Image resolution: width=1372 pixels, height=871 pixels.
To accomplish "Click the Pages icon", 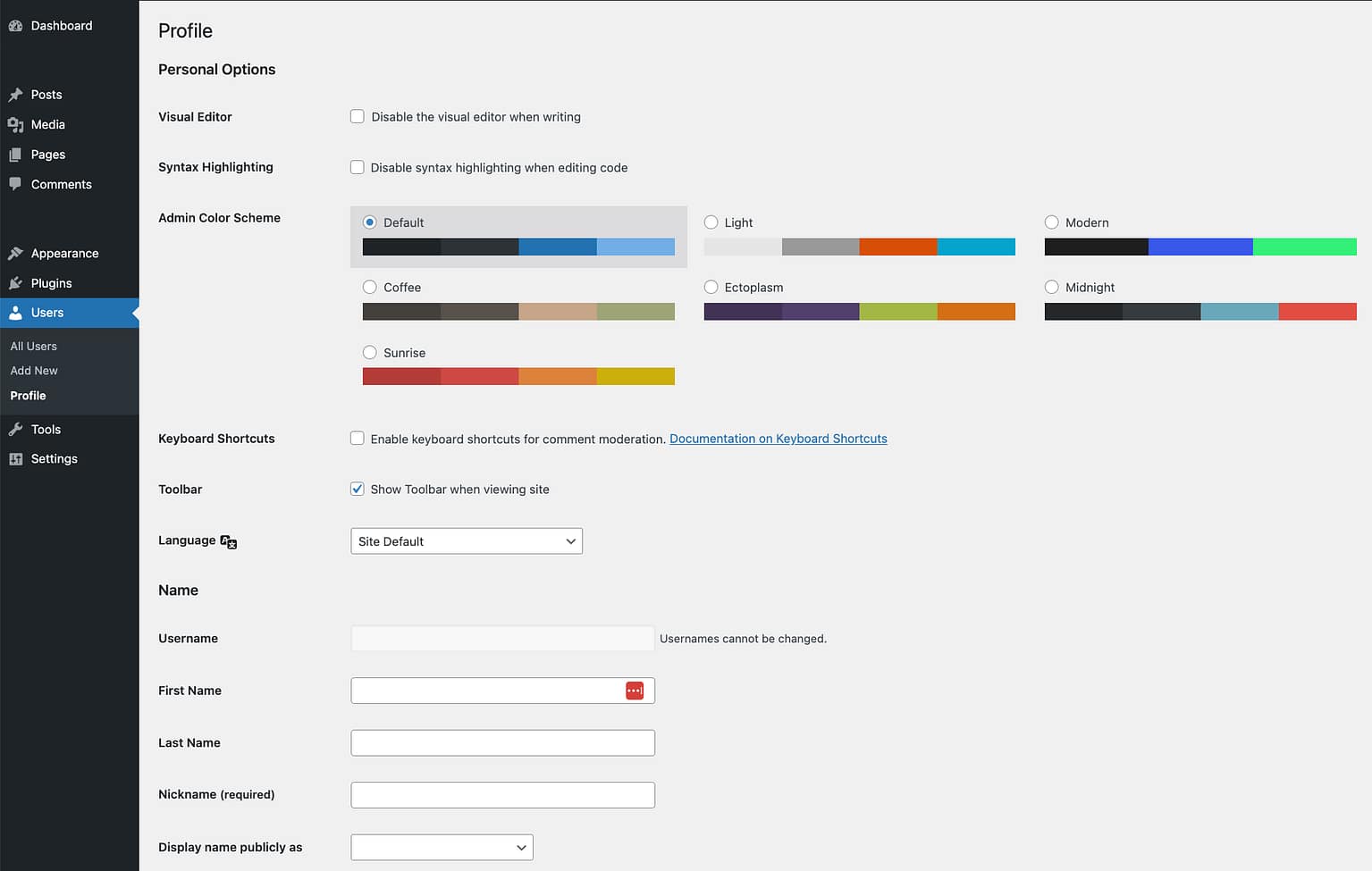I will pos(16,154).
